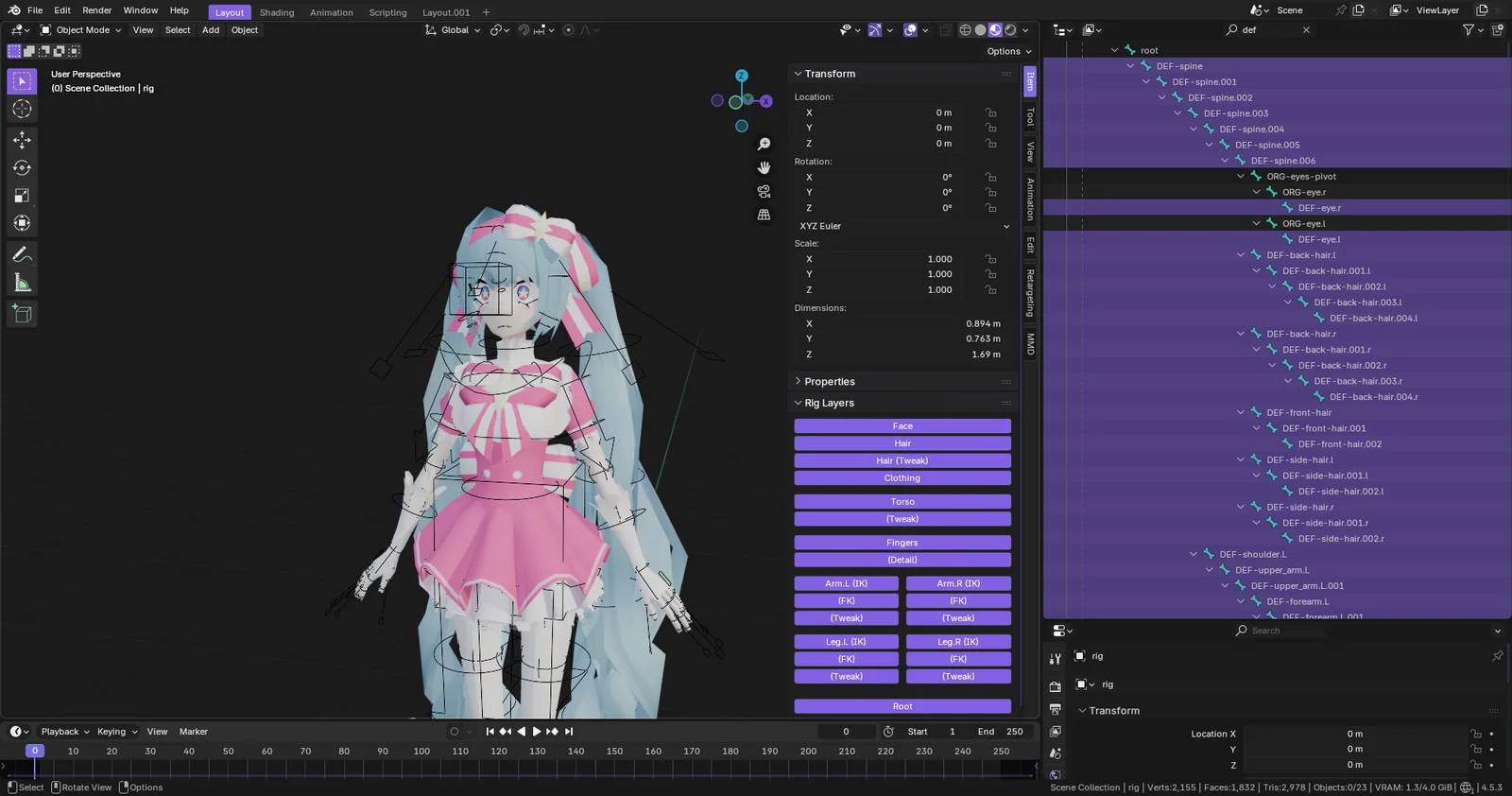This screenshot has height=796, width=1512.
Task: Toggle X-ray display mode
Action: [x=945, y=30]
